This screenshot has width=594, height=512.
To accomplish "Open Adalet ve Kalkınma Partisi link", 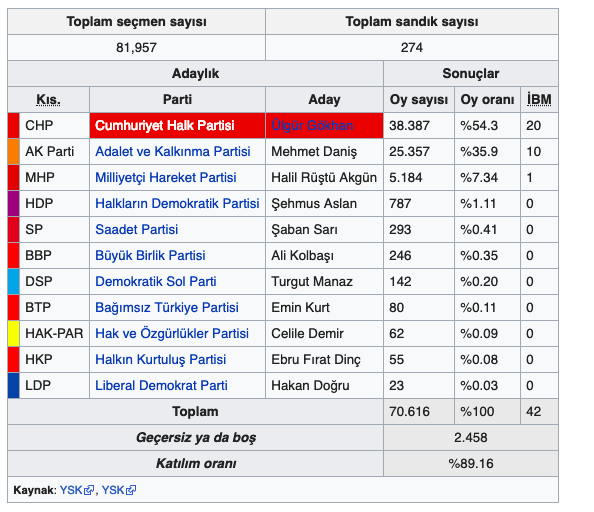I will pyautogui.click(x=173, y=151).
